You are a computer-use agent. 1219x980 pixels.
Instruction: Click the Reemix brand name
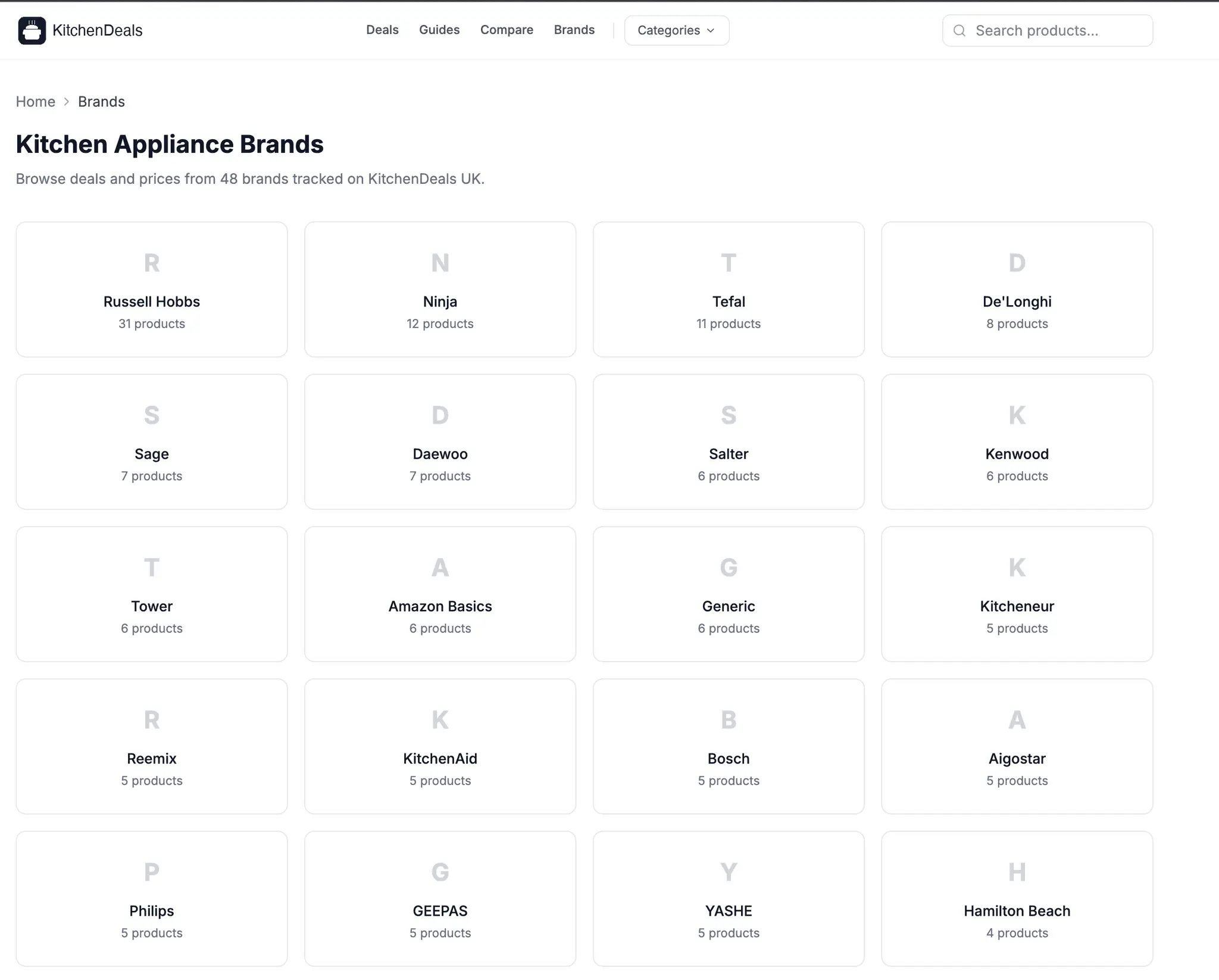click(x=152, y=759)
